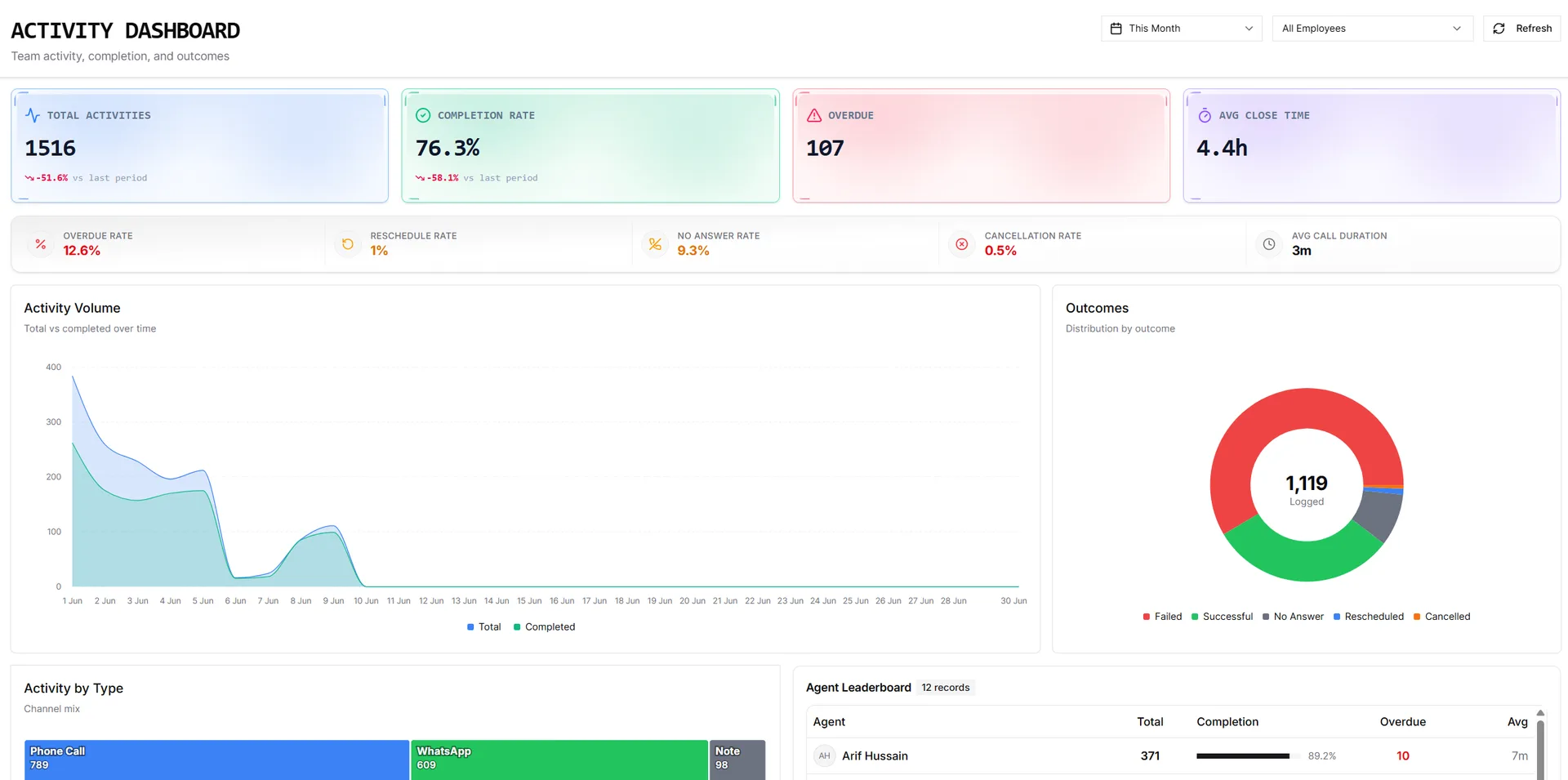Toggle Failed in the Outcomes legend
Screen dimensions: 1568x780
1162,617
